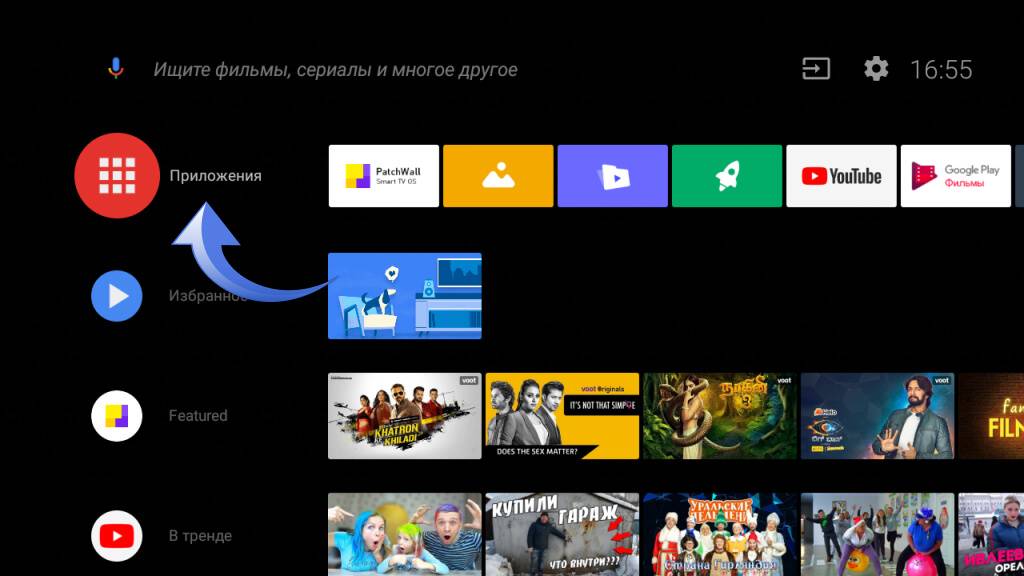
Task: Launch the green rocket app tile
Action: click(727, 176)
